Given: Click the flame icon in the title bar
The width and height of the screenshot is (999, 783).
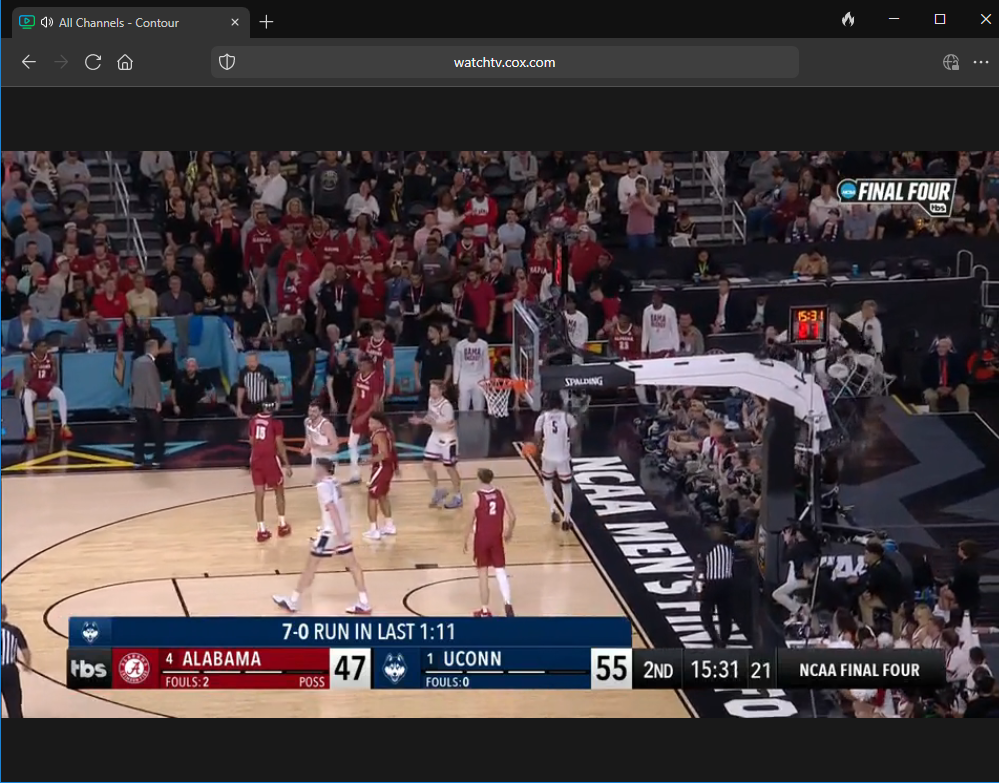Looking at the screenshot, I should pyautogui.click(x=847, y=19).
